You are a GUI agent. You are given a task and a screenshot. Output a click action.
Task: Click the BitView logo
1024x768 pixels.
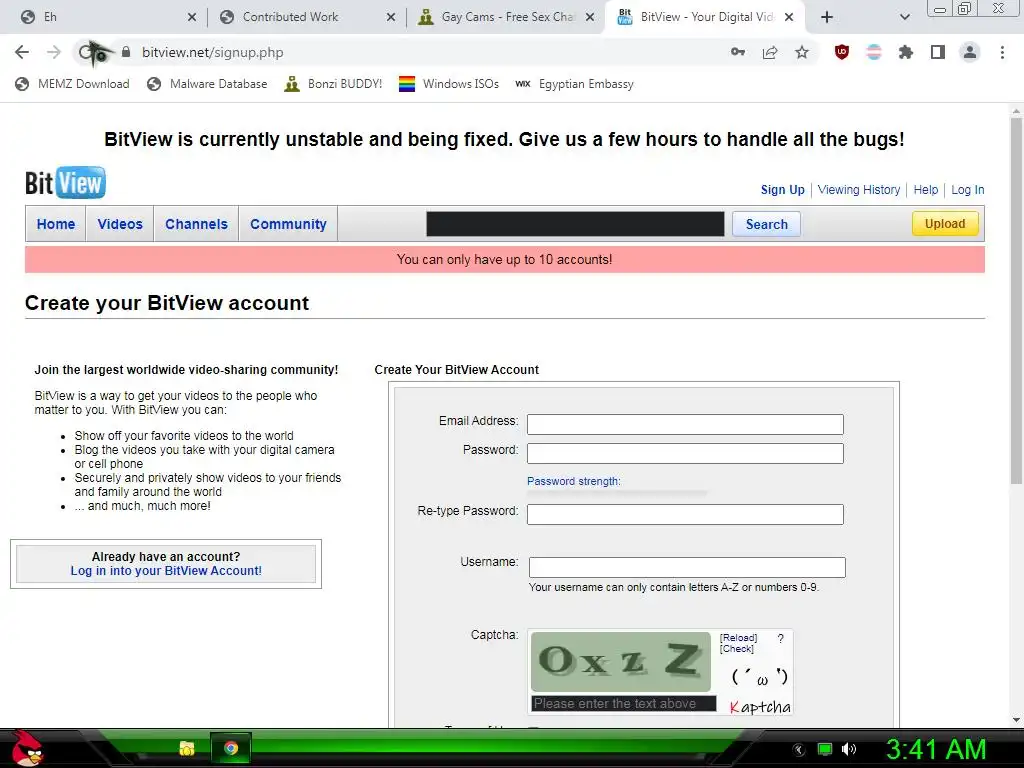coord(65,183)
